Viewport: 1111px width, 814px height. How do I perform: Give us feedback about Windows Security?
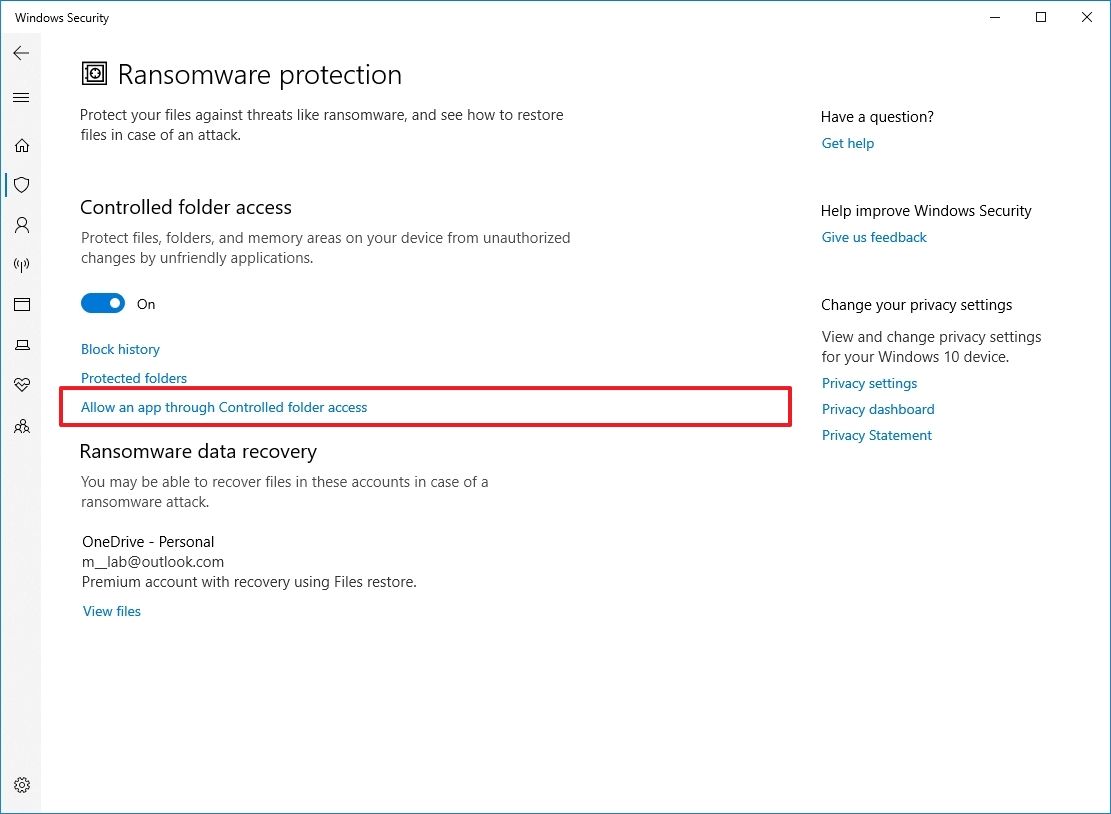[874, 237]
